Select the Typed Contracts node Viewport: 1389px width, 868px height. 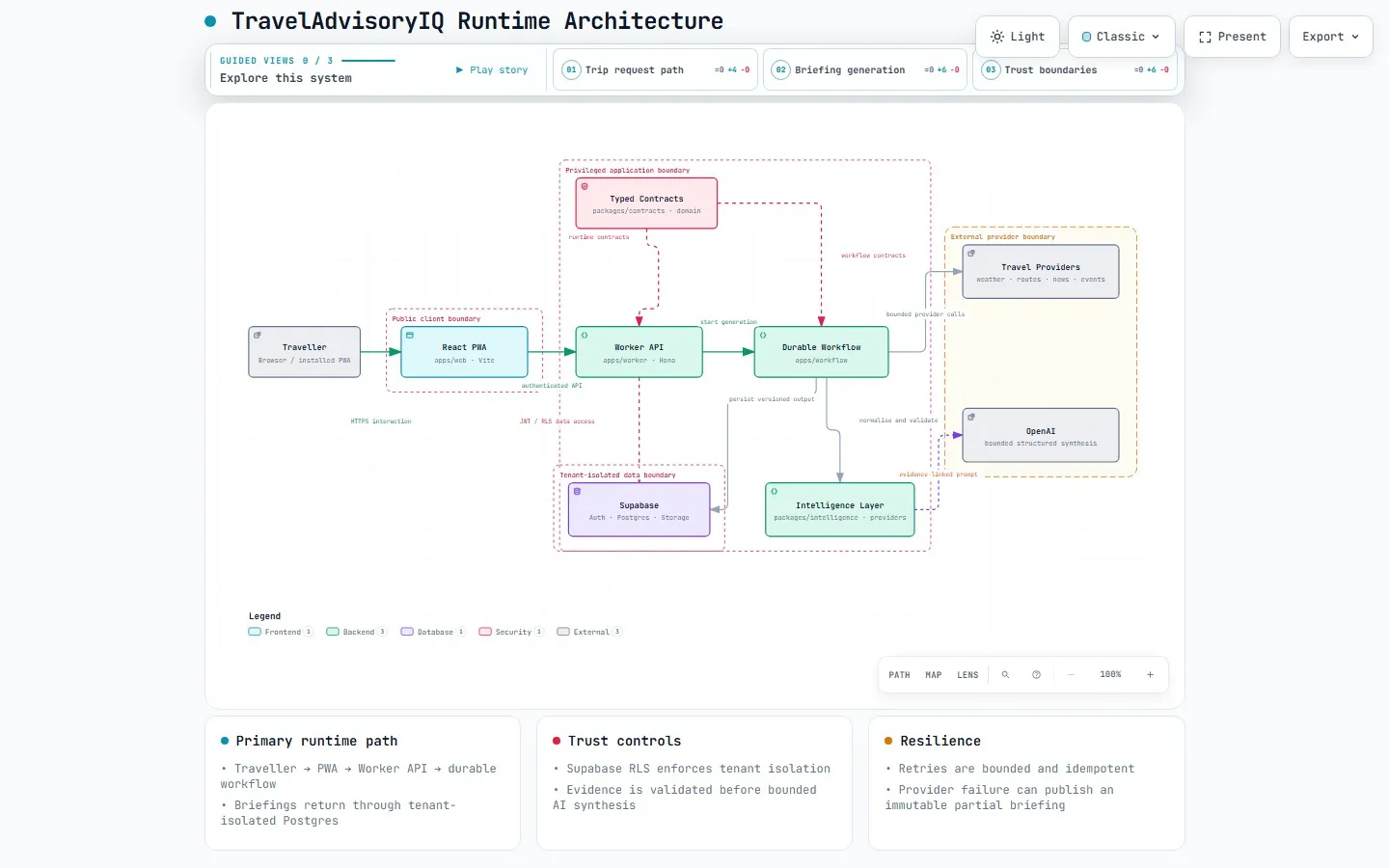click(x=646, y=203)
